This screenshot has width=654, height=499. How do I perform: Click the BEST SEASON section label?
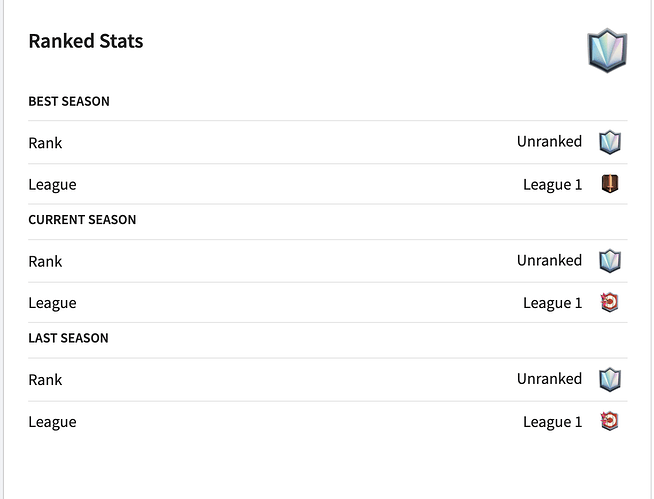pyautogui.click(x=69, y=101)
